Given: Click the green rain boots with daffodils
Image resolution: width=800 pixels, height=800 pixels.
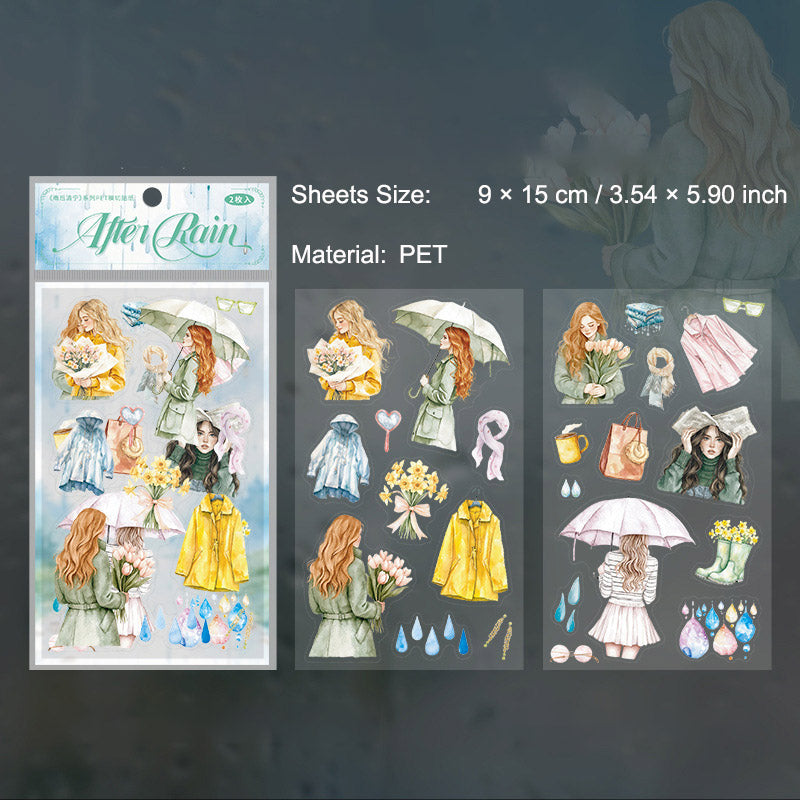Looking at the screenshot, I should (726, 551).
